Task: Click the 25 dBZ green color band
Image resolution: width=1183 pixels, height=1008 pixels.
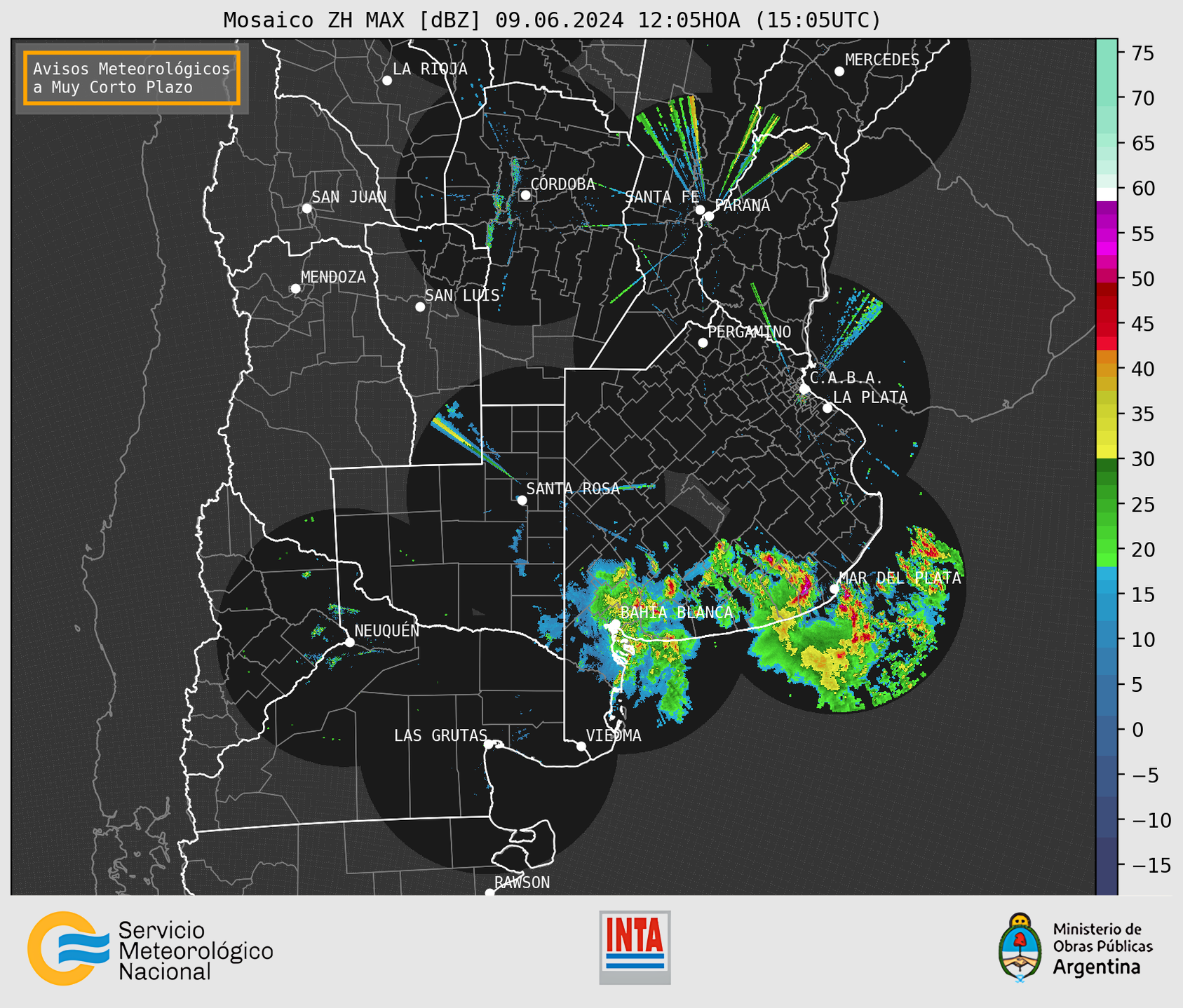Action: 1107,504
